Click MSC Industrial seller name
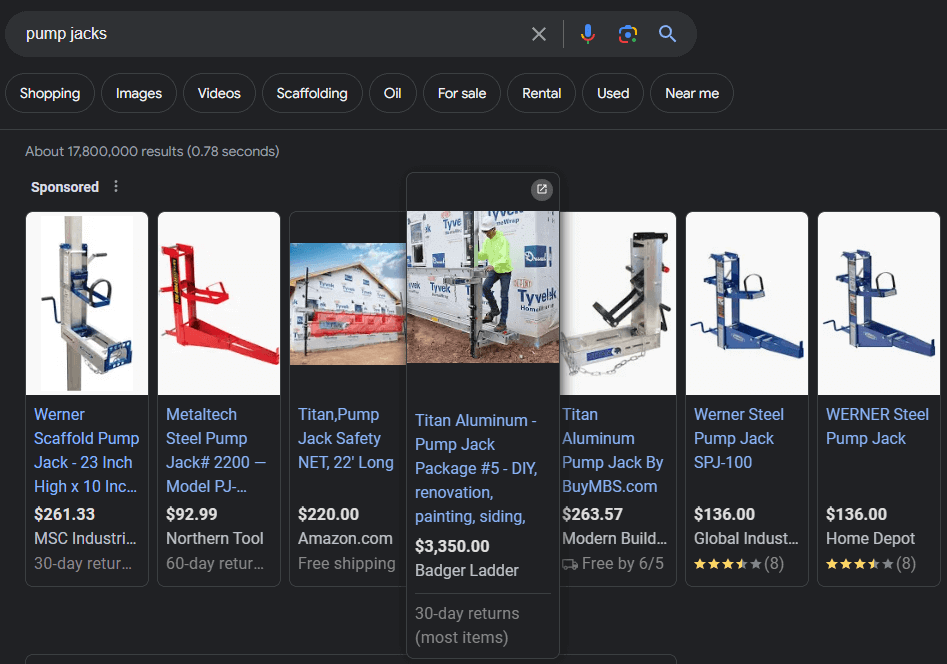The width and height of the screenshot is (947, 664). (x=85, y=538)
